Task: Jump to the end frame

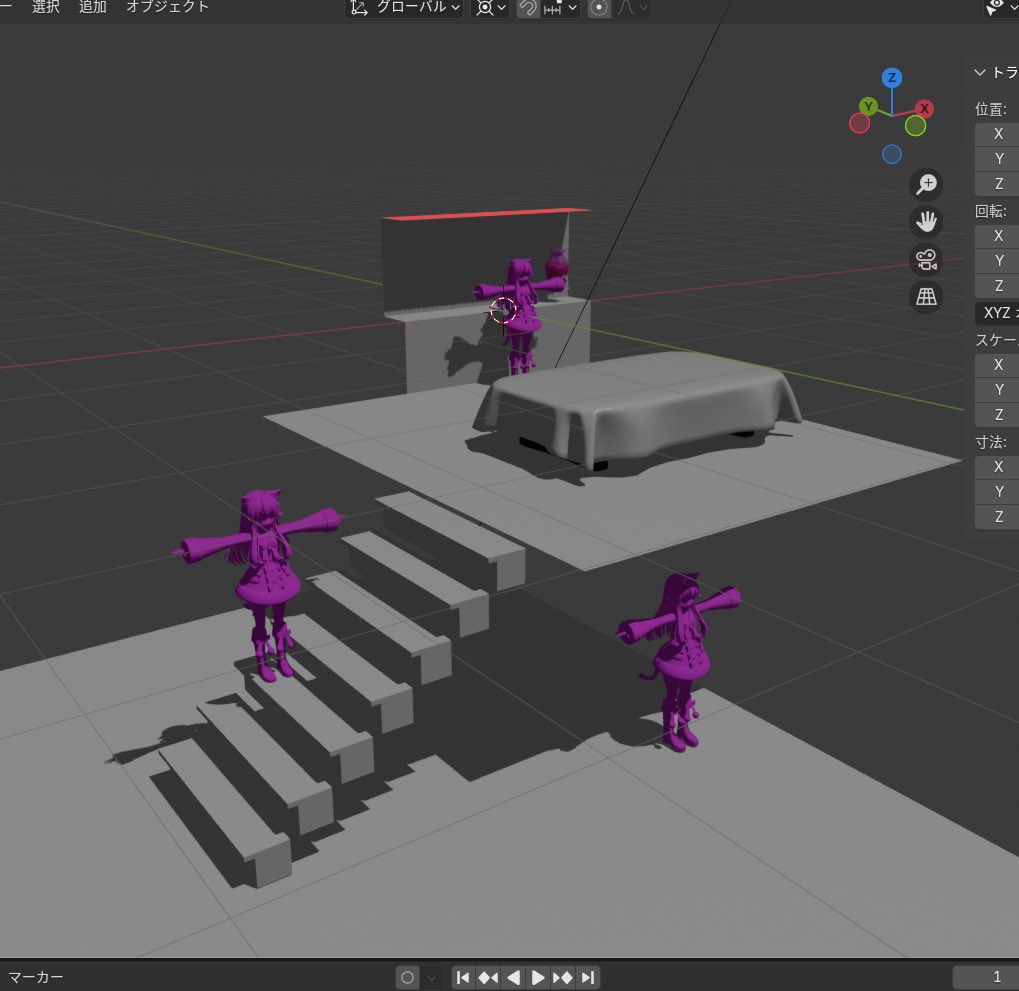Action: 588,977
